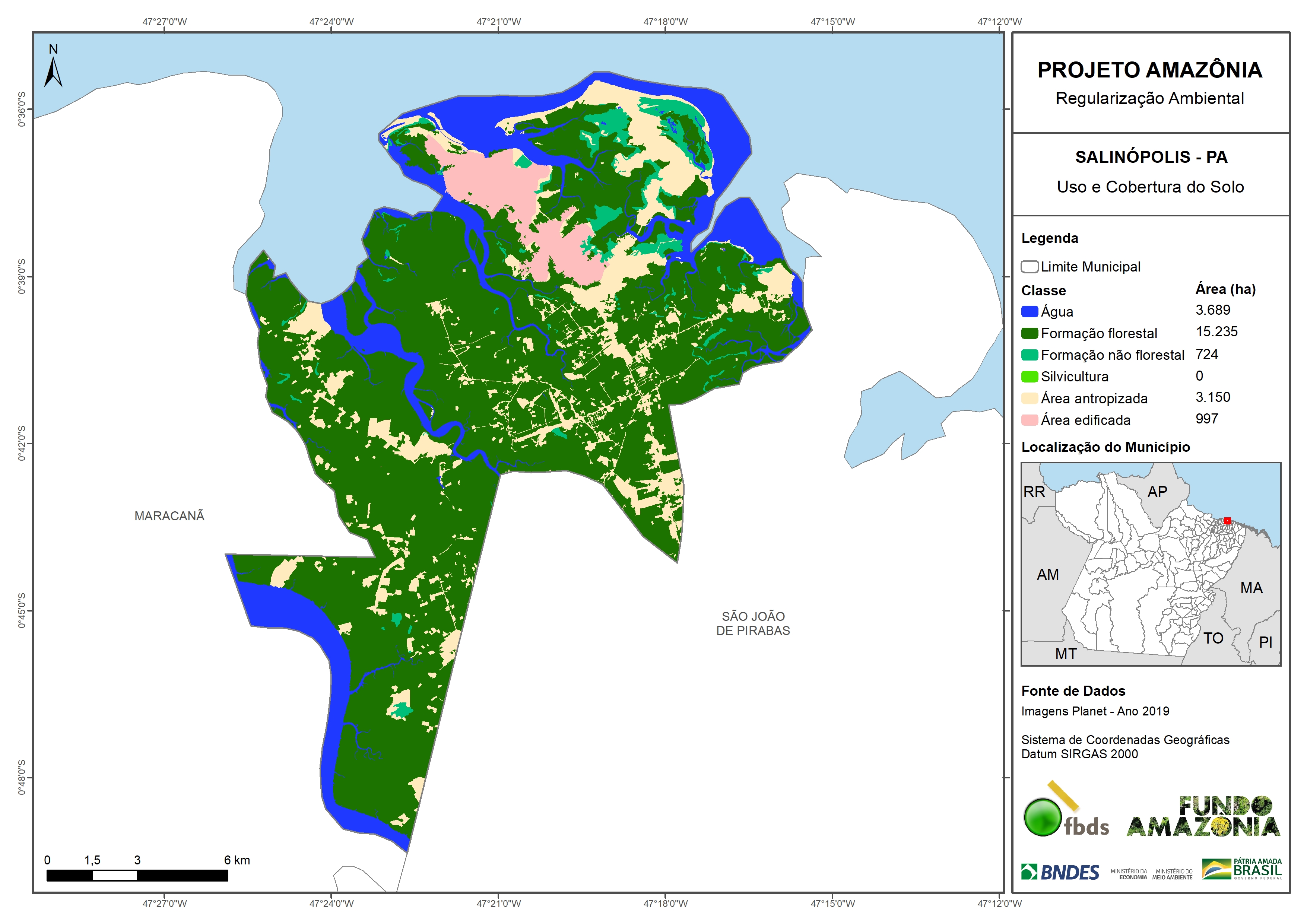Click the Localização do Município inset map
The image size is (1307, 924).
pyautogui.click(x=1151, y=563)
